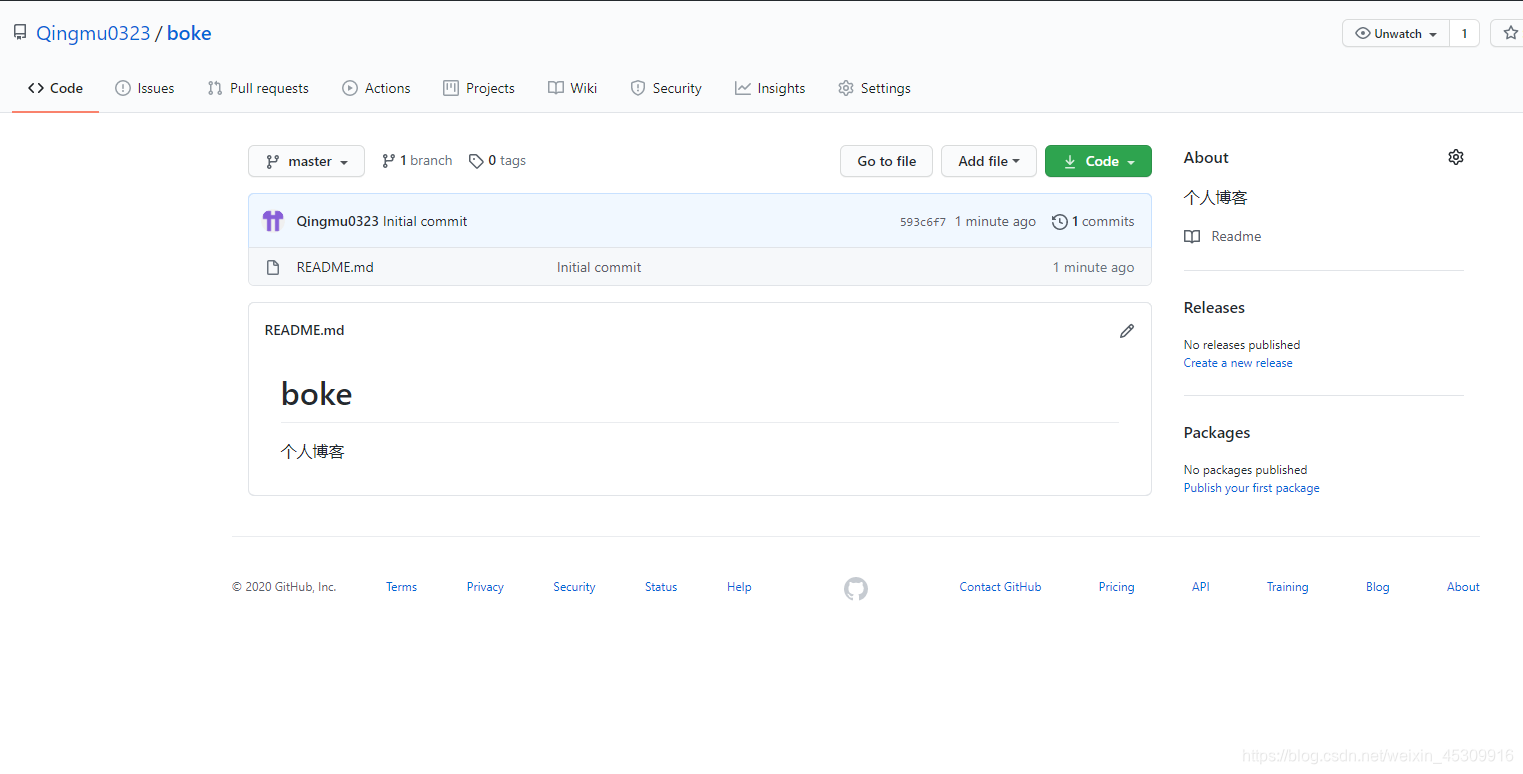Open About section settings gear
Screen dimensions: 1523x774
click(x=1456, y=157)
